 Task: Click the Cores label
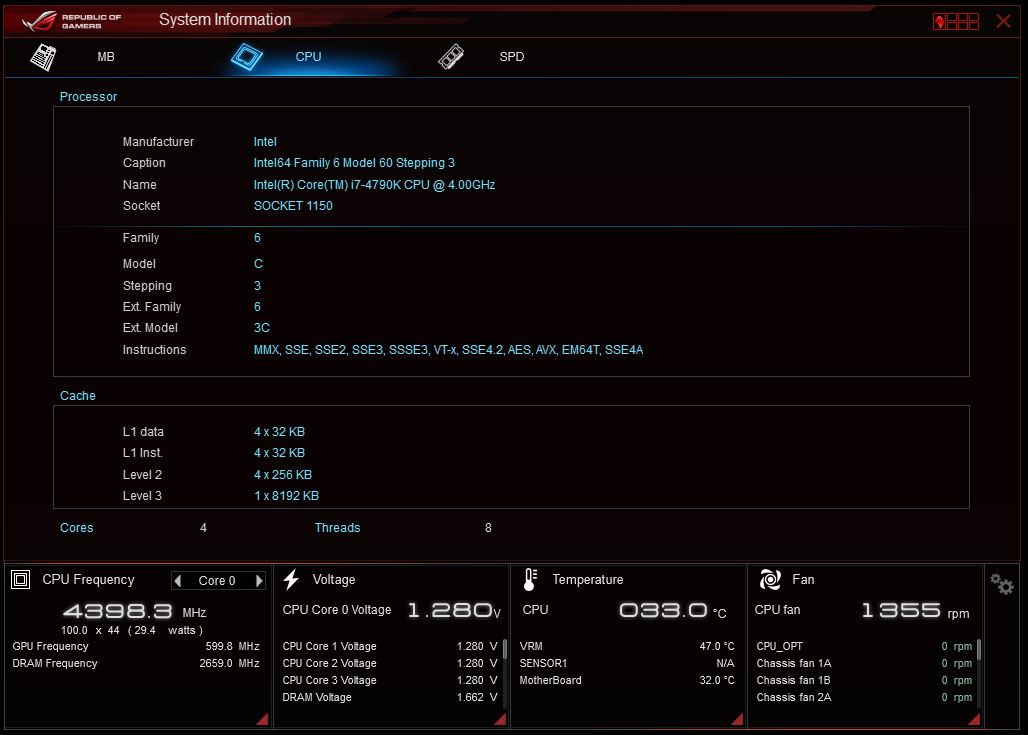click(x=77, y=528)
